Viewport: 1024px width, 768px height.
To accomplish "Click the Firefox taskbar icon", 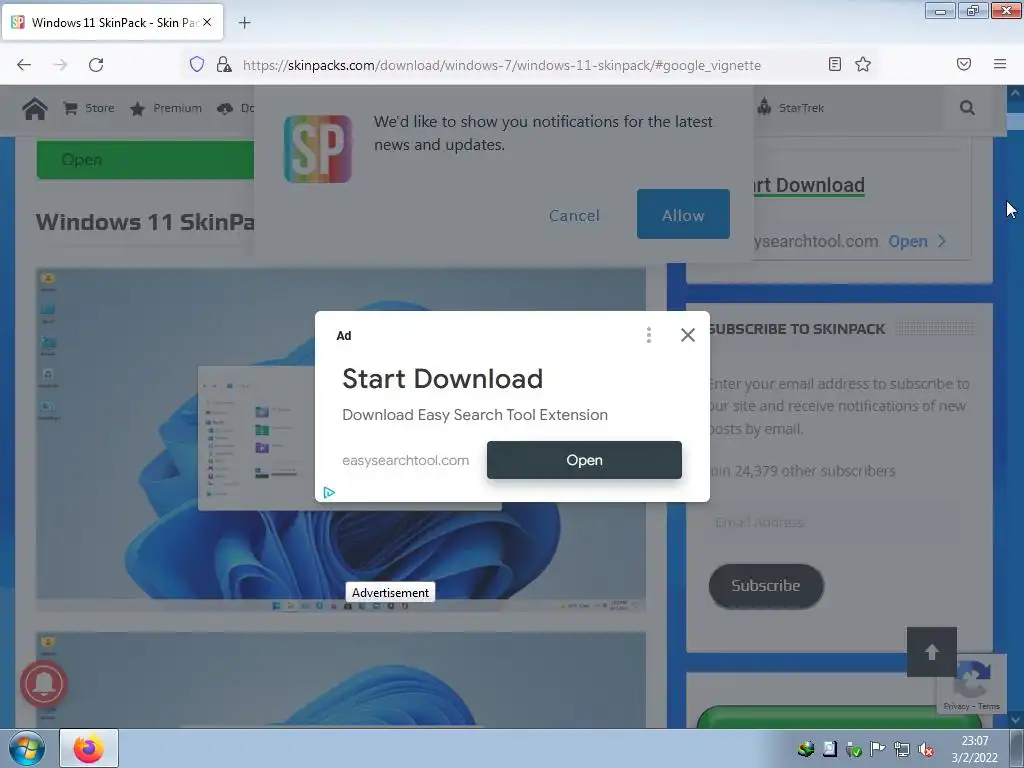I will (x=89, y=748).
